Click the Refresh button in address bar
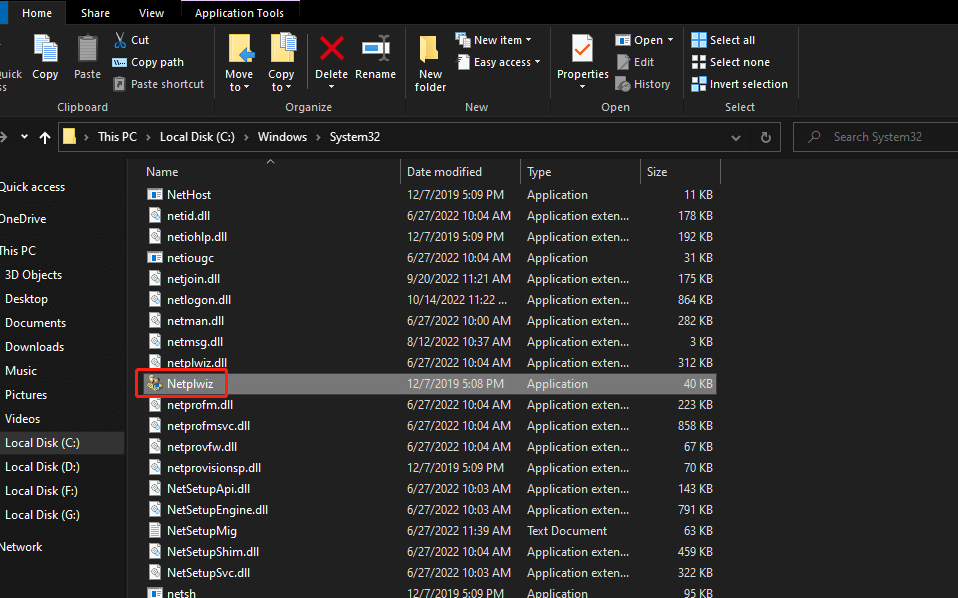The width and height of the screenshot is (958, 598). (766, 137)
